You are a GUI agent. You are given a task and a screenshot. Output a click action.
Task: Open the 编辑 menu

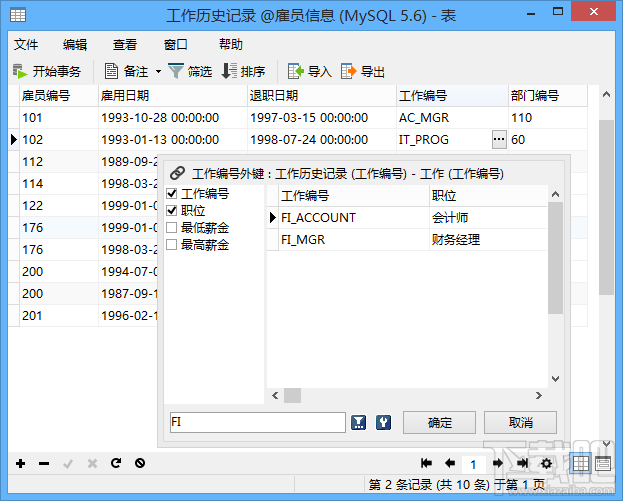[75, 44]
